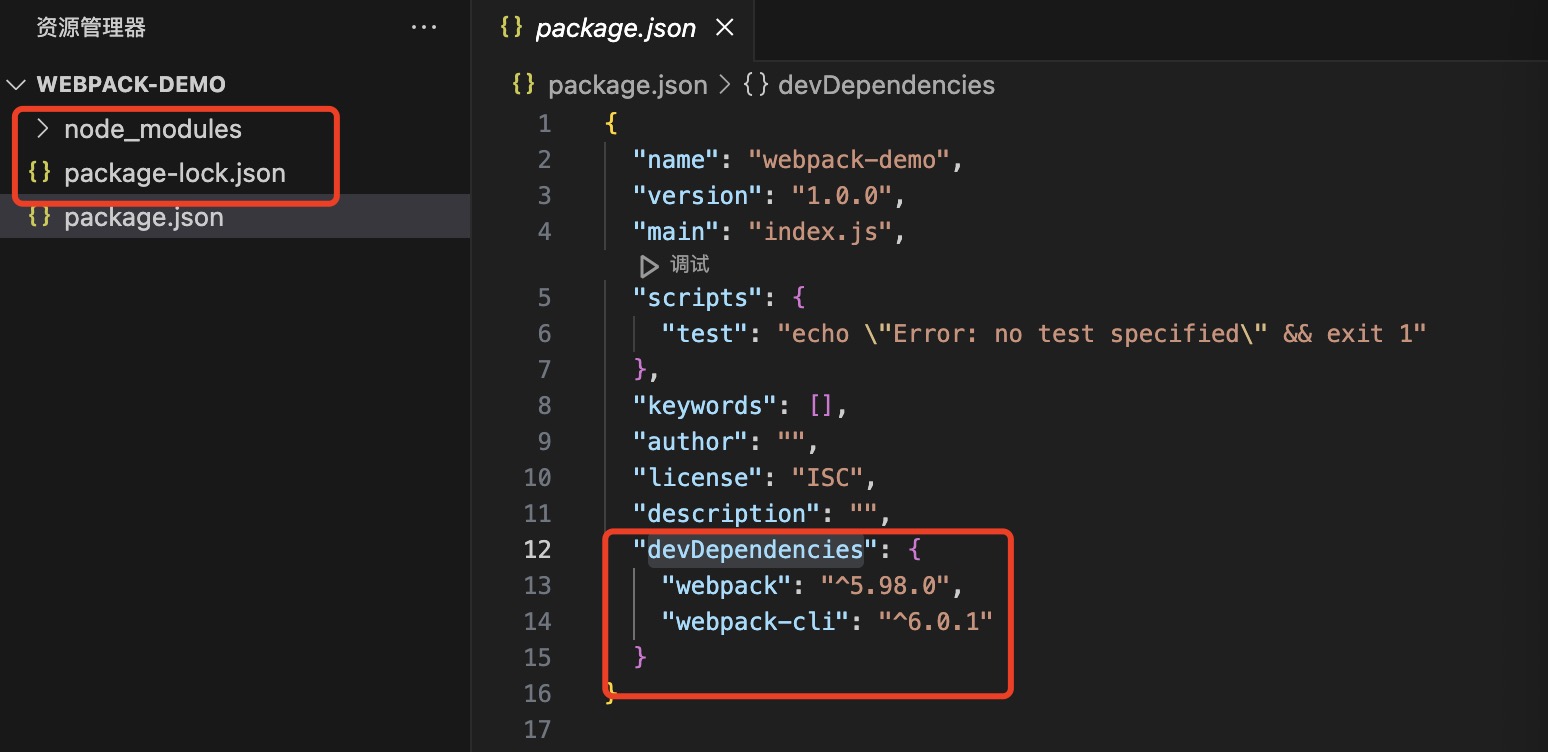Click line number 12 in the gutter

click(x=538, y=549)
